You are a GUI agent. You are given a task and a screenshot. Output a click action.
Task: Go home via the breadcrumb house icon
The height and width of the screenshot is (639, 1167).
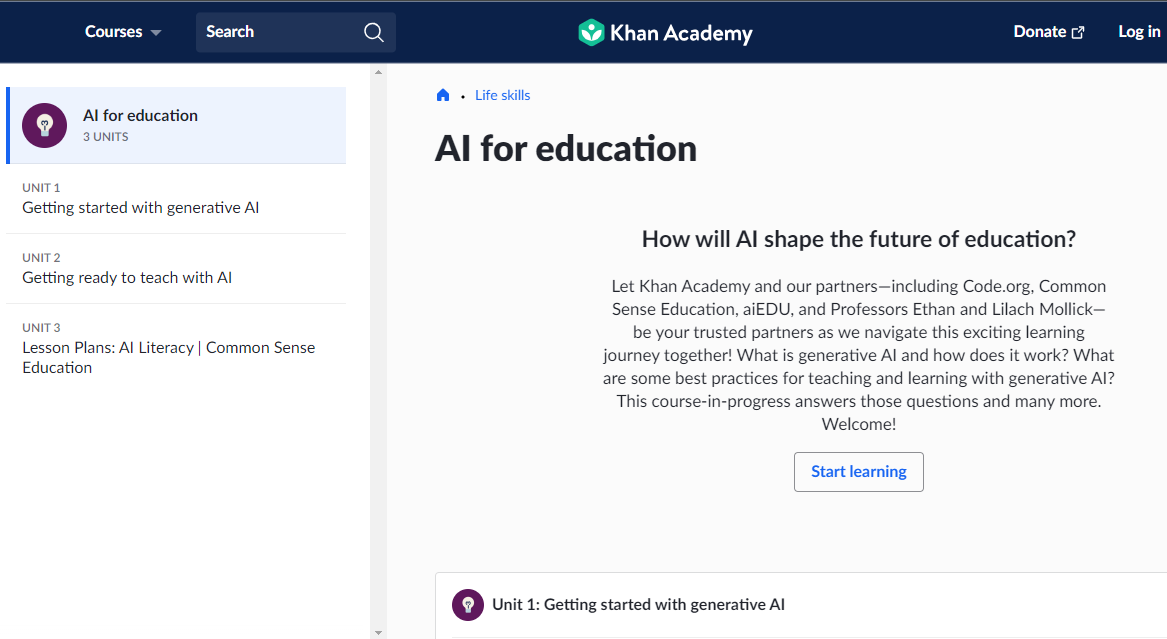pyautogui.click(x=443, y=95)
